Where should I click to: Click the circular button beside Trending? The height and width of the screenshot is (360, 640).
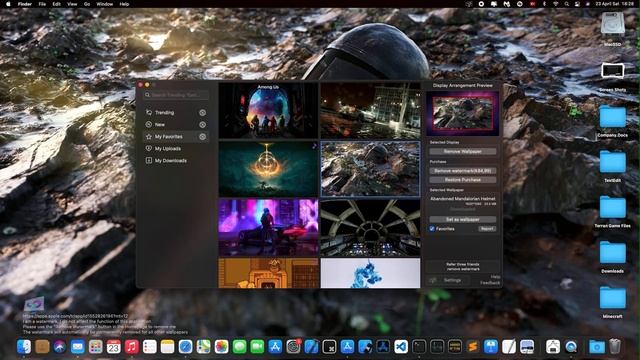point(202,112)
